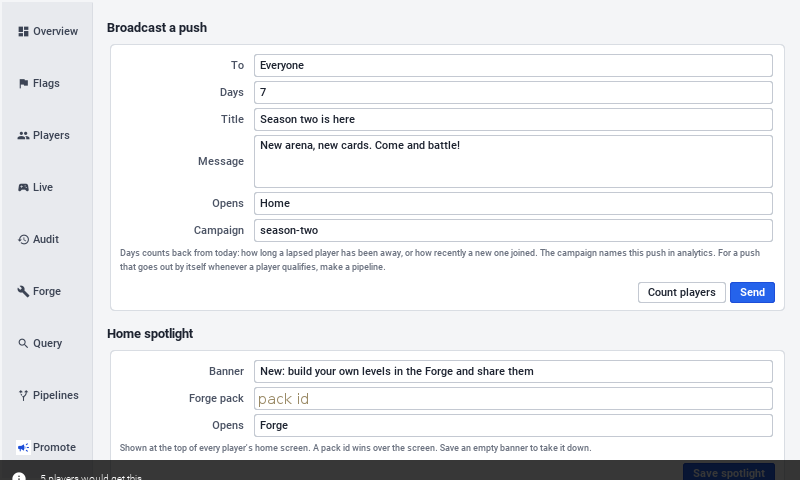The height and width of the screenshot is (480, 800).
Task: Focus the Campaign field 'season-two'
Action: click(x=513, y=231)
